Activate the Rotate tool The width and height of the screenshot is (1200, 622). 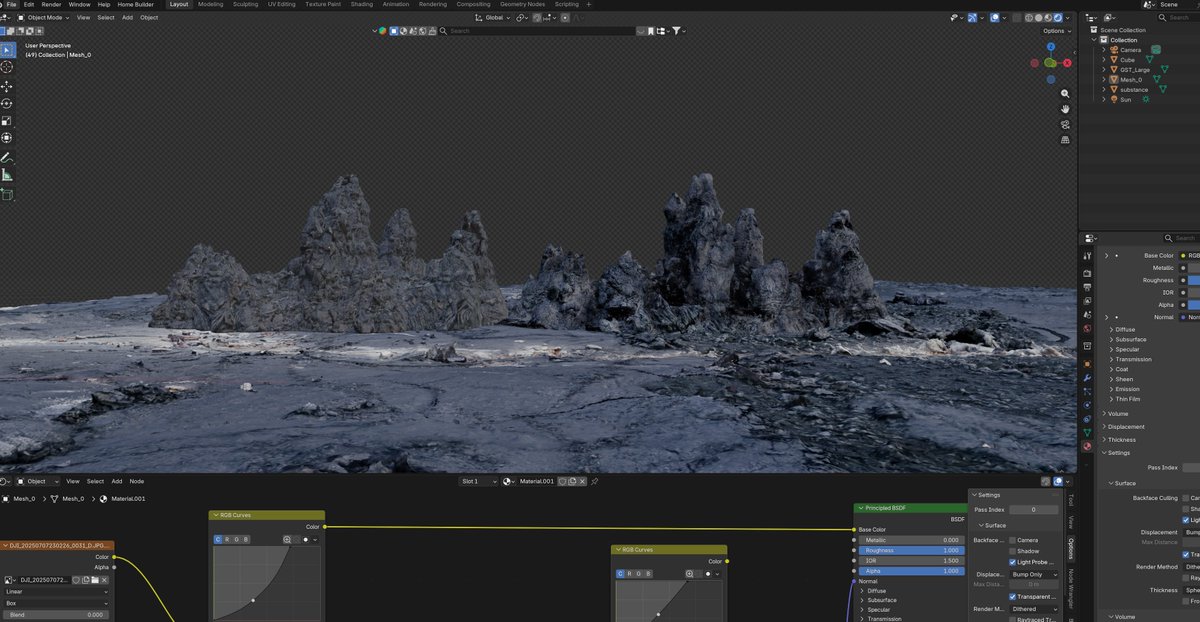7,103
